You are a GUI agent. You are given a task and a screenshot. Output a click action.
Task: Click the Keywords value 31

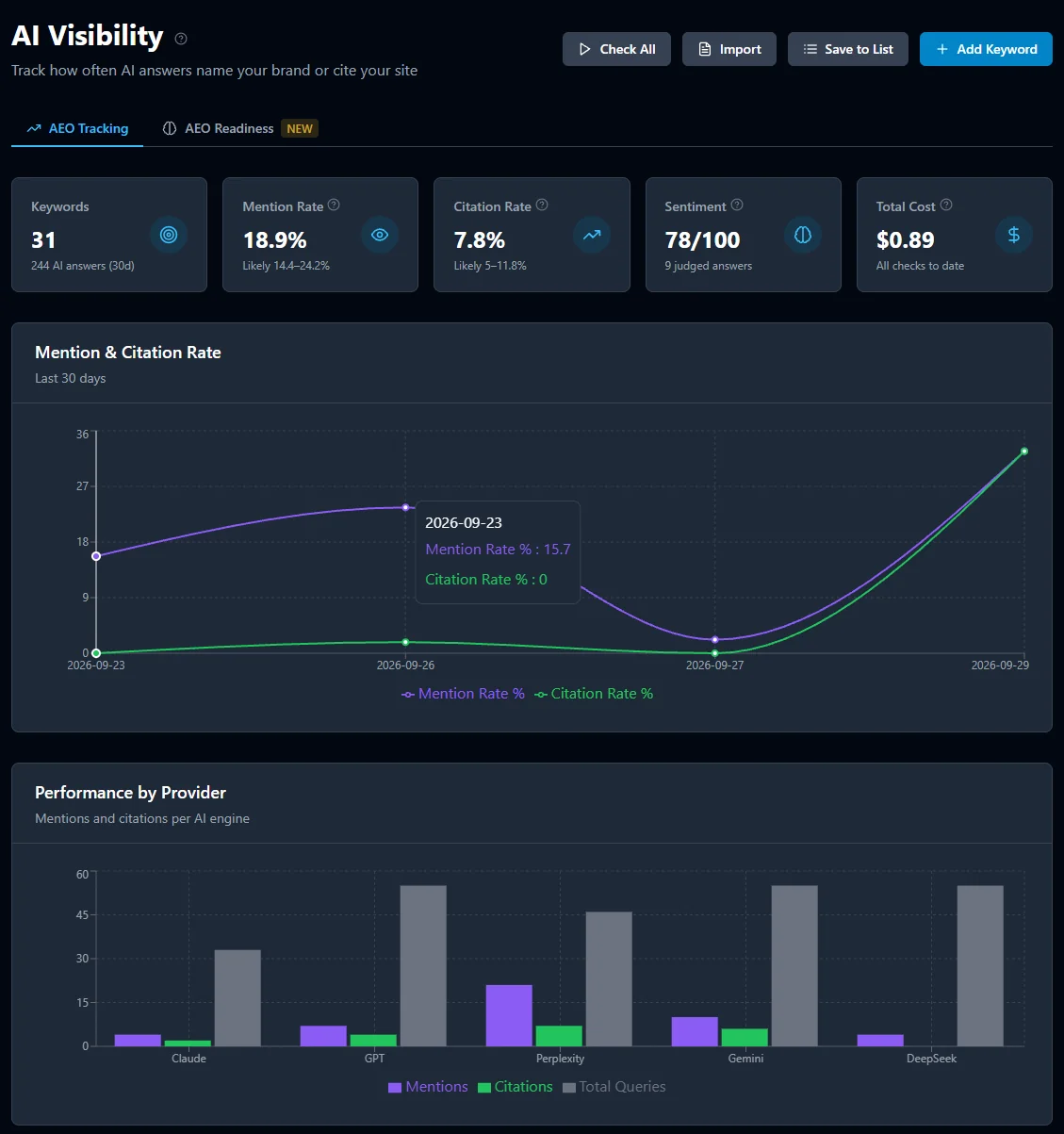43,240
